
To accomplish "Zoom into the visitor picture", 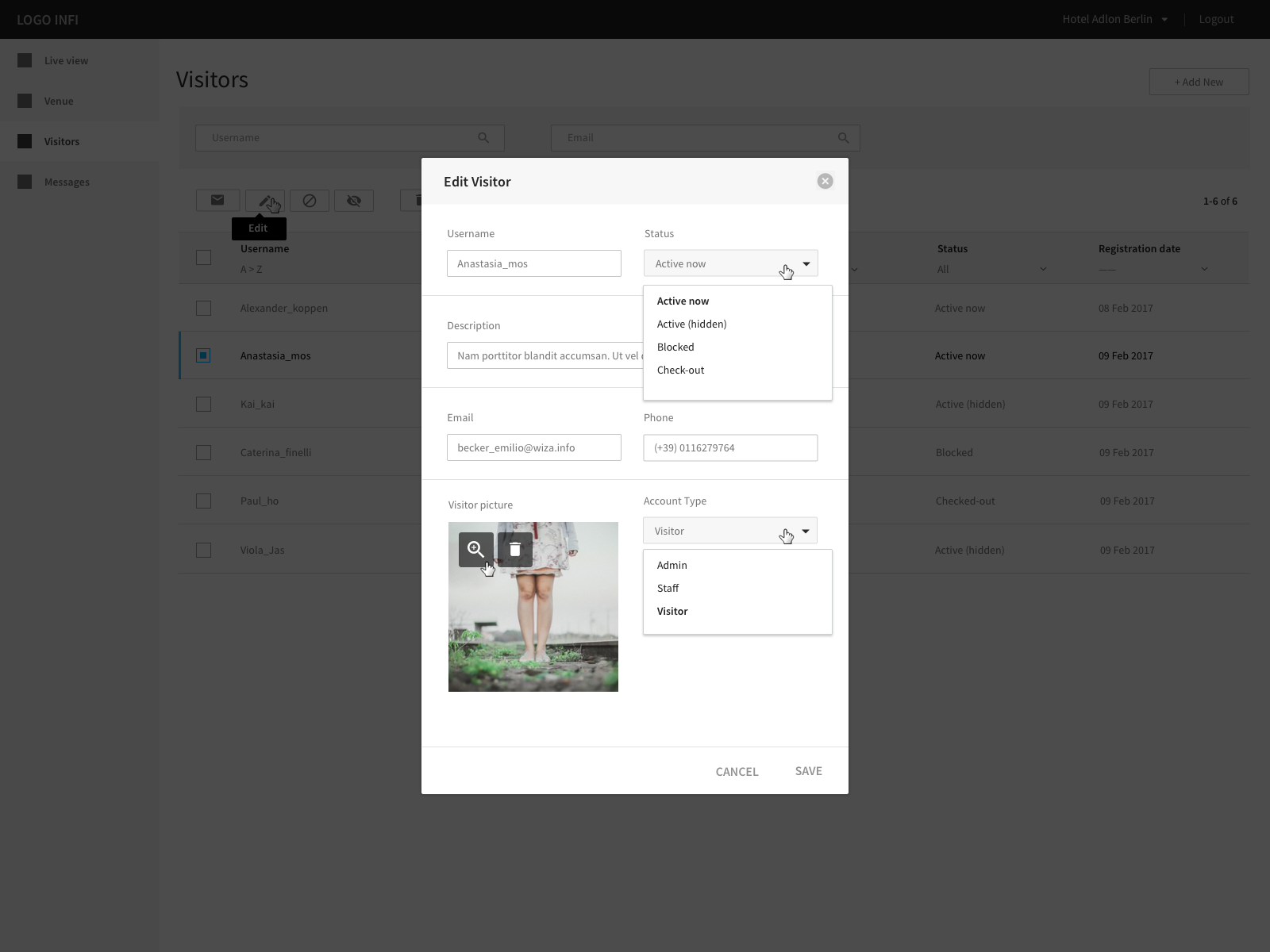I will (475, 549).
